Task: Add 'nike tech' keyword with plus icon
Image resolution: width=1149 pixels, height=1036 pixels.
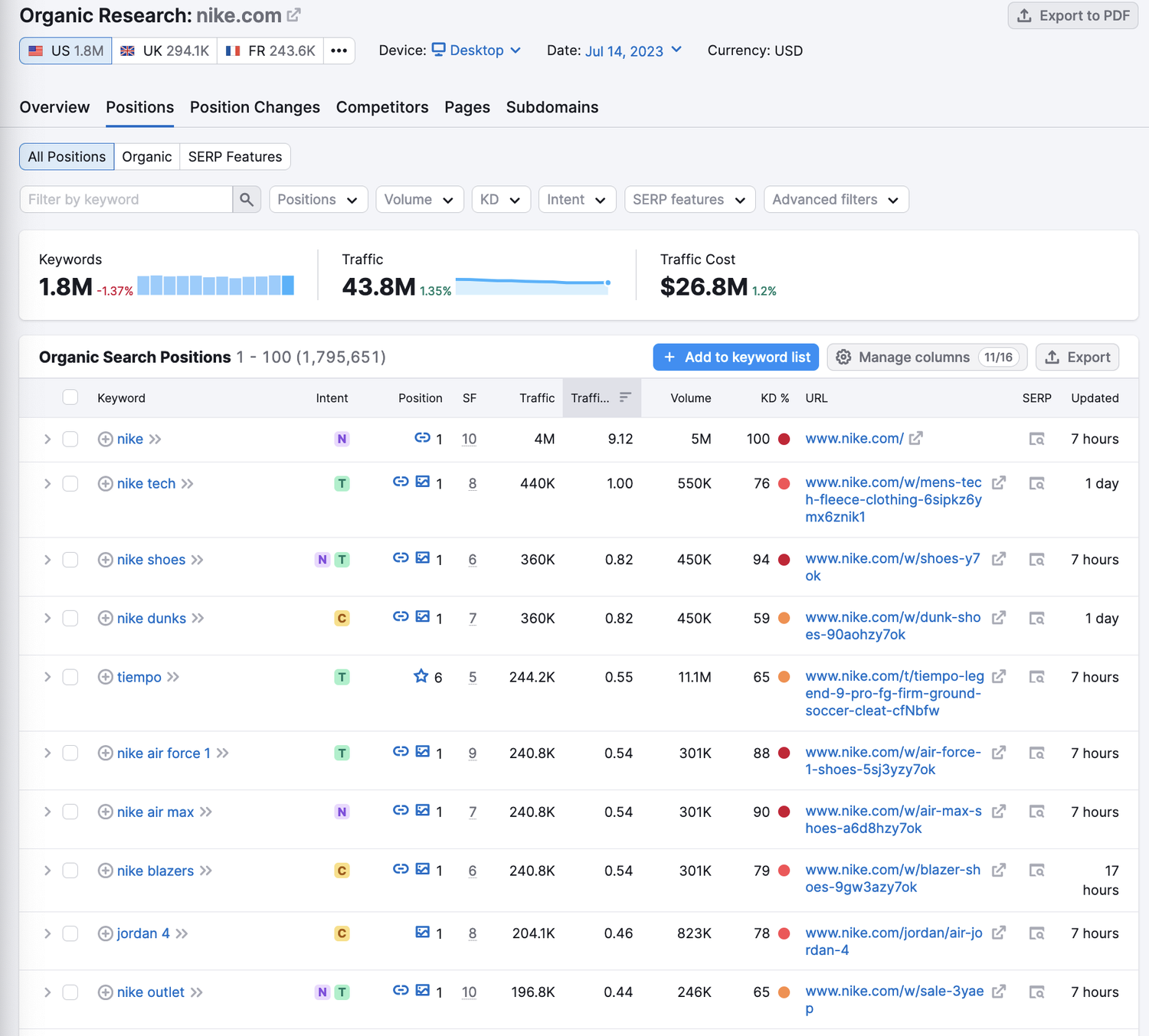Action: pyautogui.click(x=106, y=484)
